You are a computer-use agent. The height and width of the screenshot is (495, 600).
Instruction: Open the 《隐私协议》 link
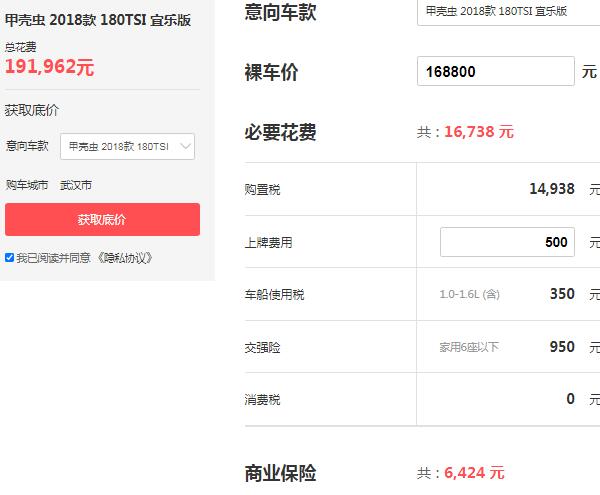(124, 258)
